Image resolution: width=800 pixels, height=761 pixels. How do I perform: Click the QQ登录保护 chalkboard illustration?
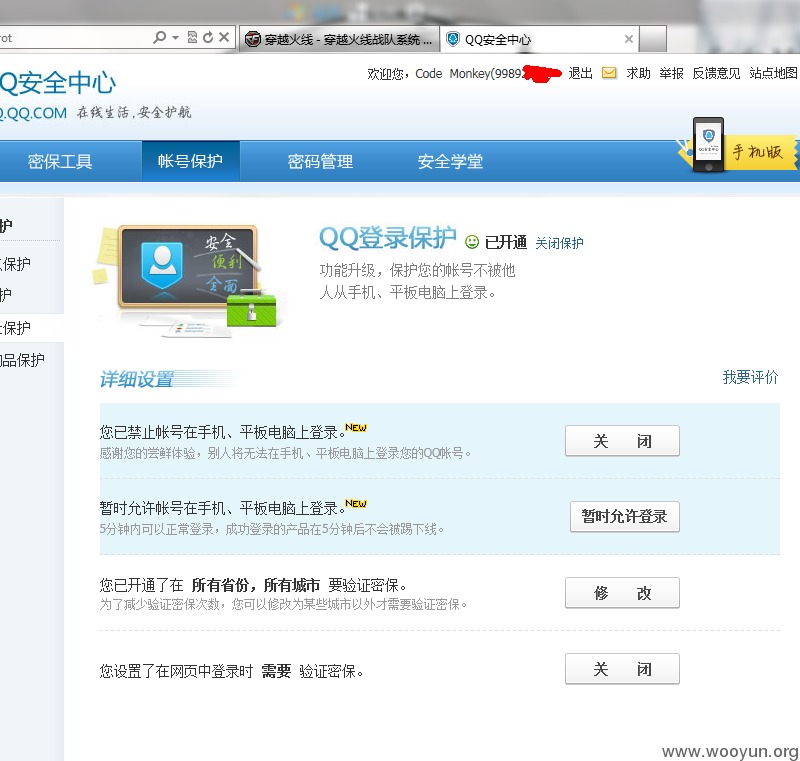tap(187, 280)
